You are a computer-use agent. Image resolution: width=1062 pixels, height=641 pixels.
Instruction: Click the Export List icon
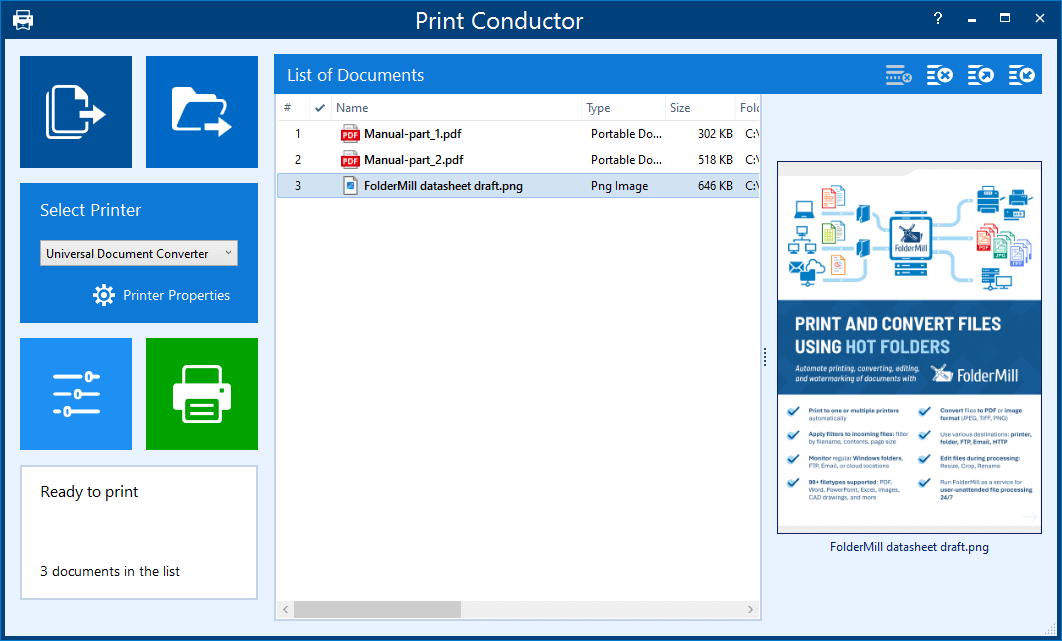click(x=980, y=75)
